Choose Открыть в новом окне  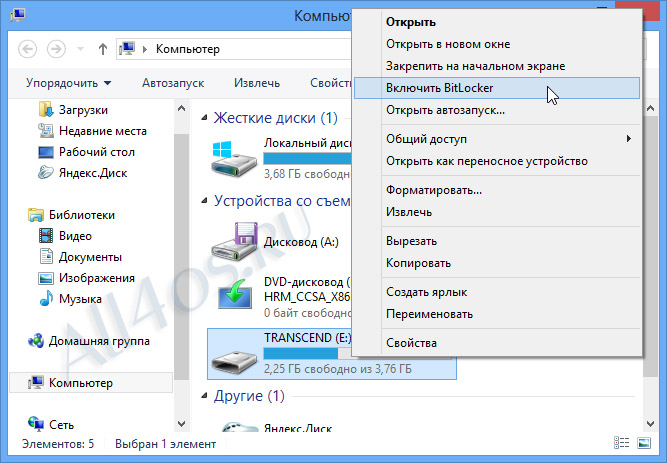(497, 44)
